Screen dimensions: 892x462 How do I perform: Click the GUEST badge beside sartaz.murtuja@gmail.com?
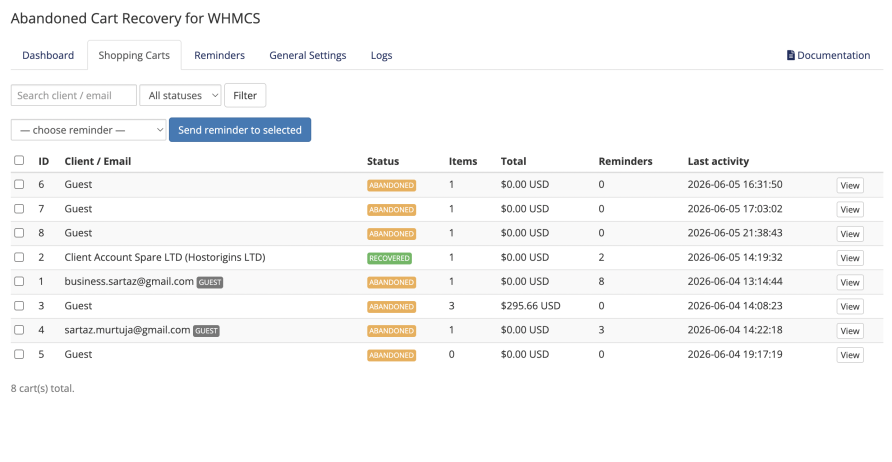pos(206,331)
